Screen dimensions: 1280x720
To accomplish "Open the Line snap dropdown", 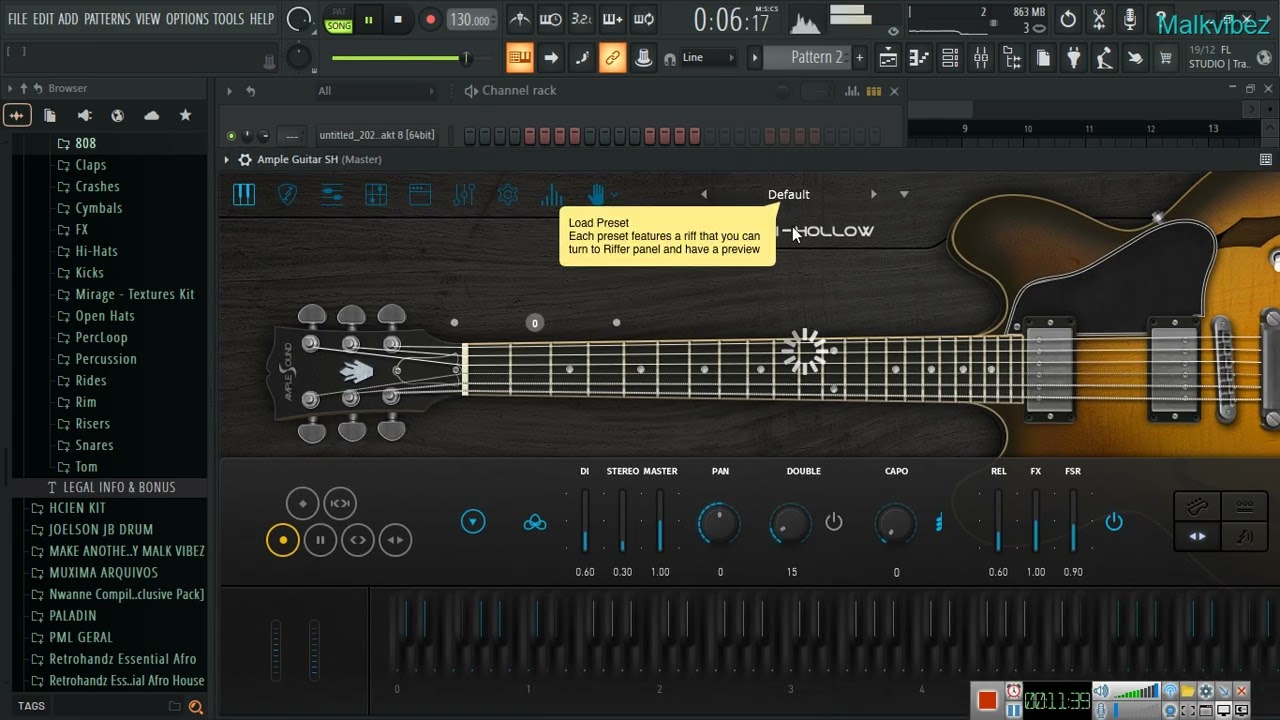I will pos(708,58).
